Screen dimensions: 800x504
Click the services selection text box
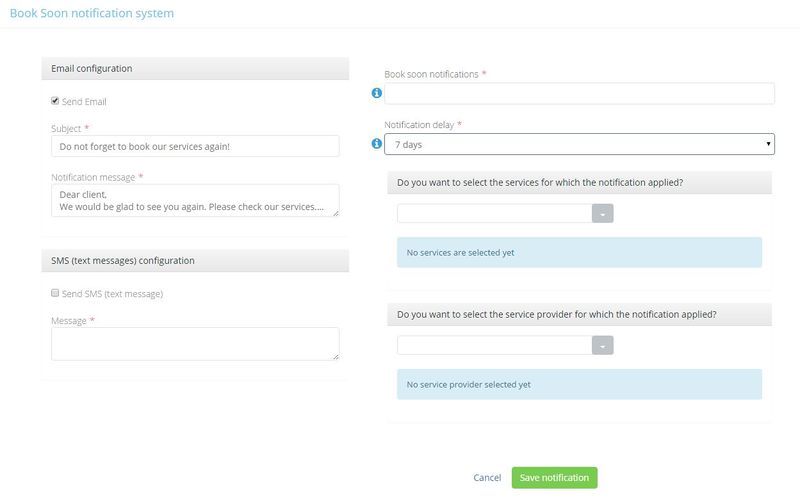pyautogui.click(x=494, y=214)
